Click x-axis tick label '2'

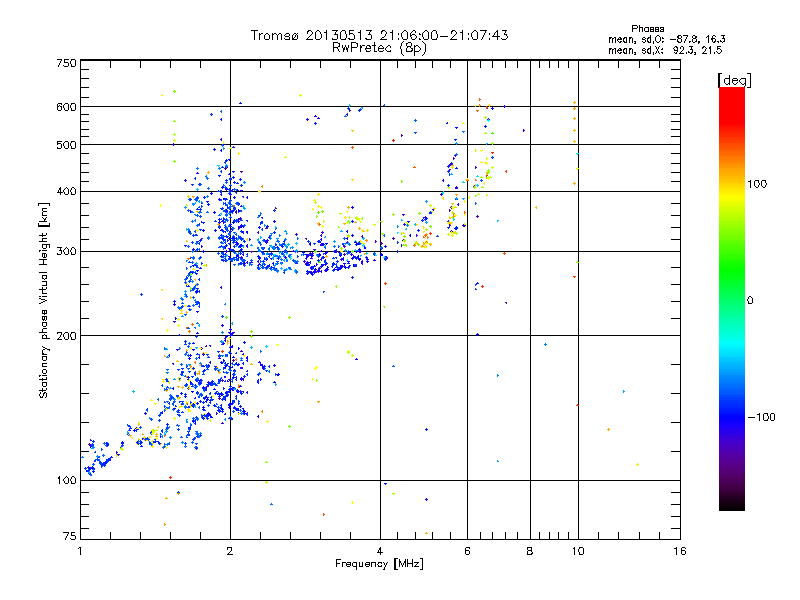tap(230, 551)
